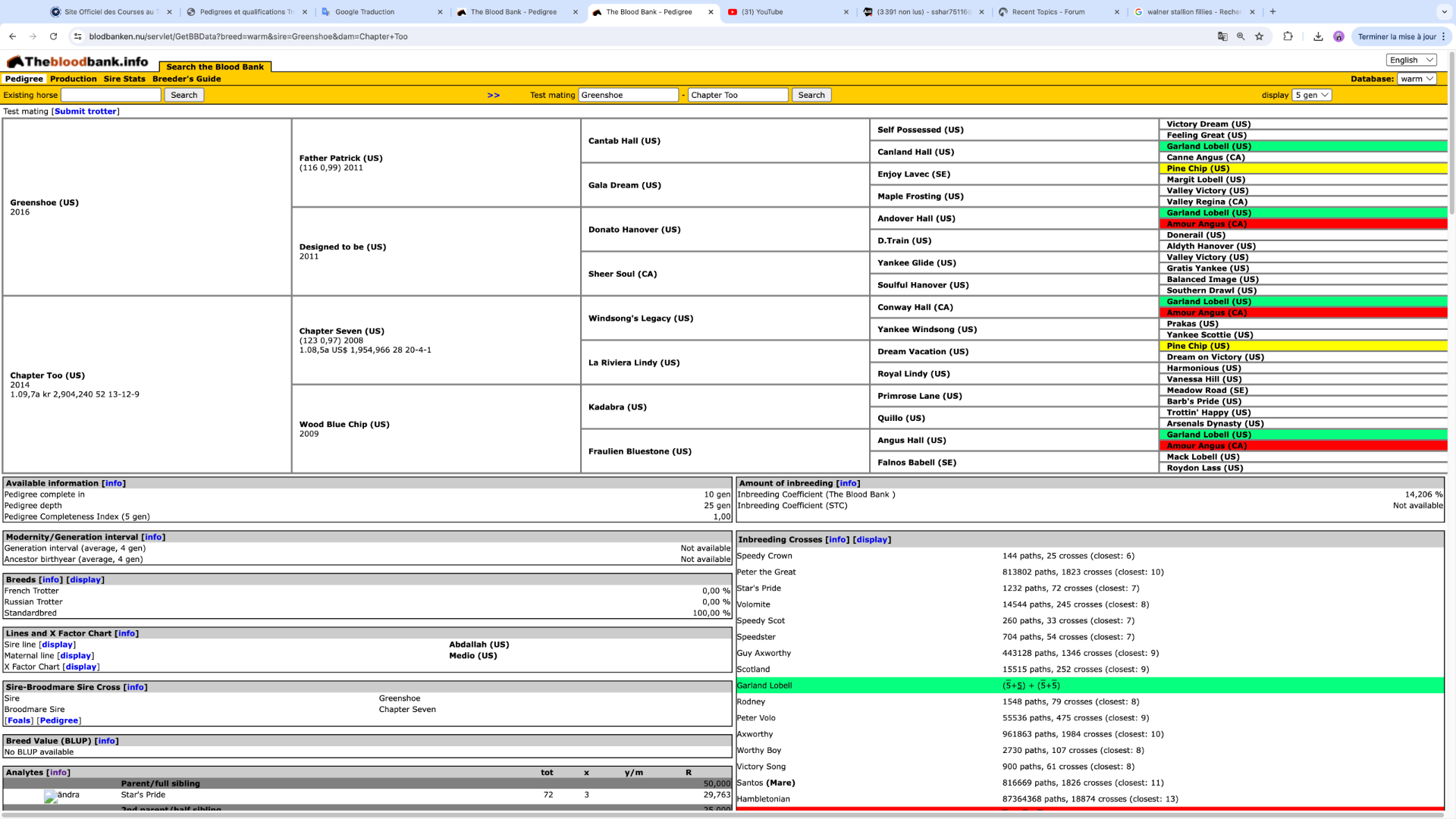
Task: Click display link for X Factor Chart
Action: [81, 667]
